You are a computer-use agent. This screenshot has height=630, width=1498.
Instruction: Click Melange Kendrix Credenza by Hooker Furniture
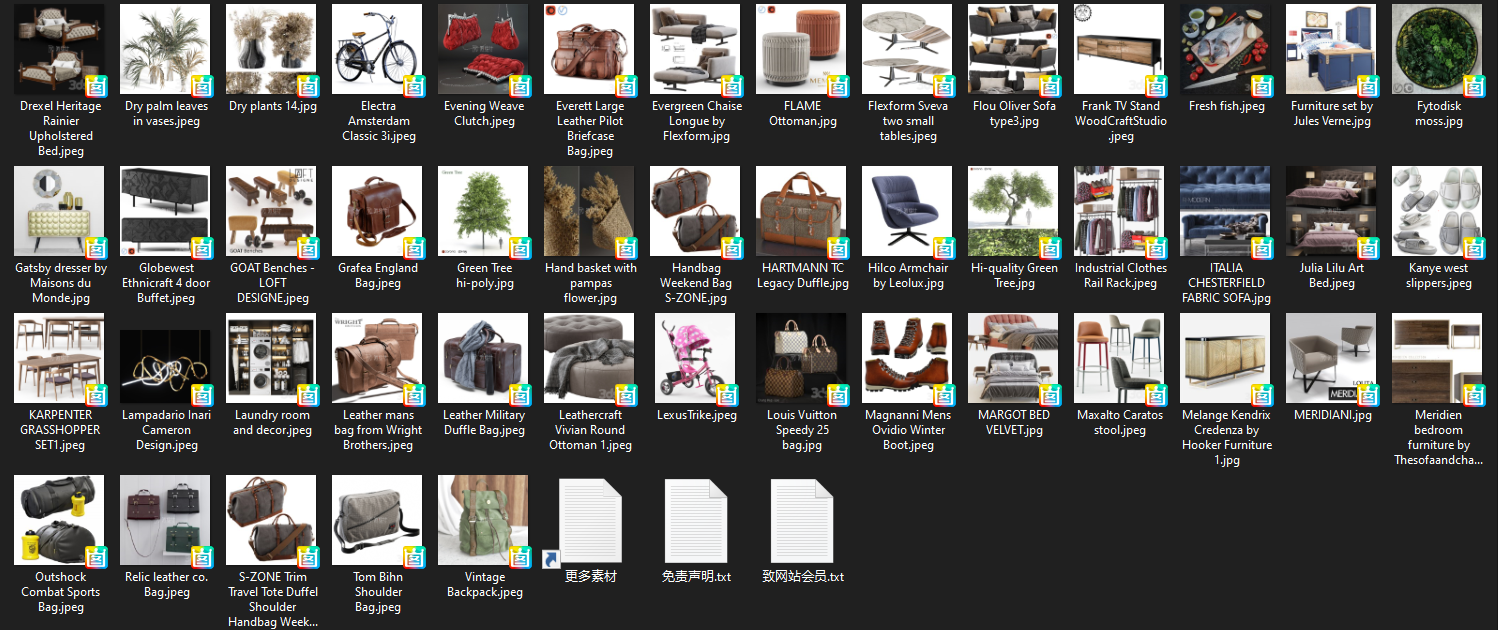[x=1226, y=358]
